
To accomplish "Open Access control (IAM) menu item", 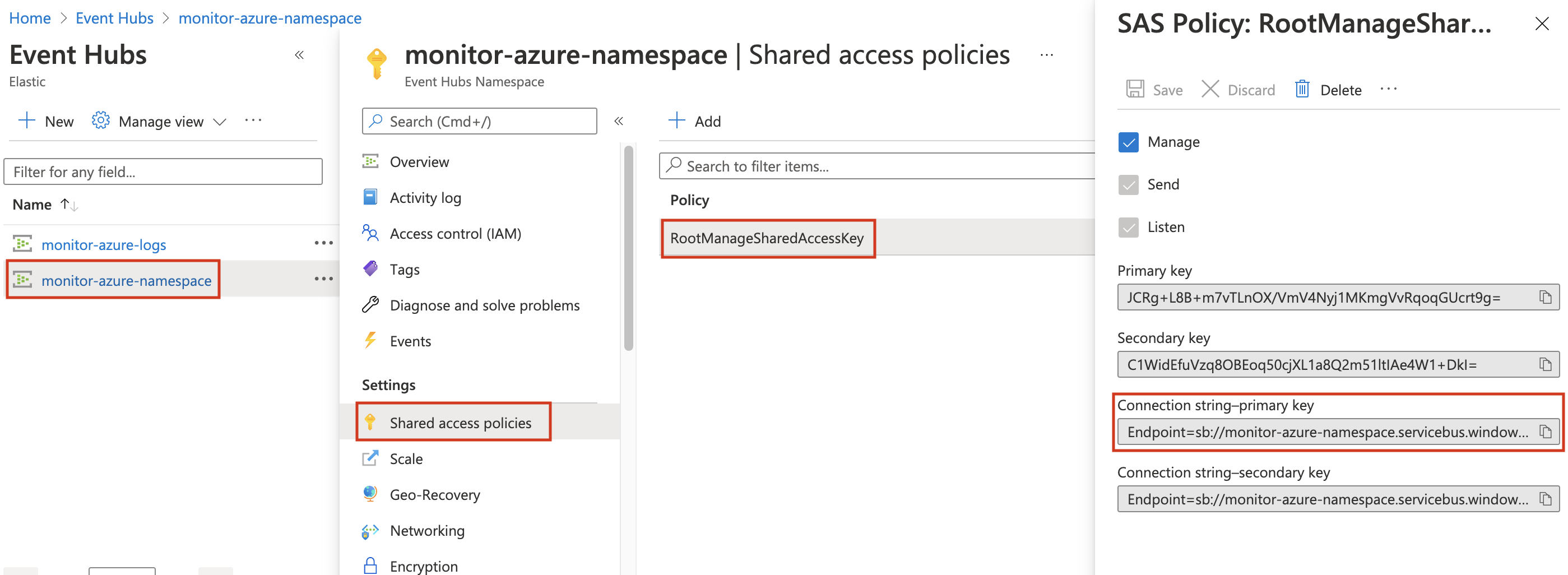I will pos(454,234).
